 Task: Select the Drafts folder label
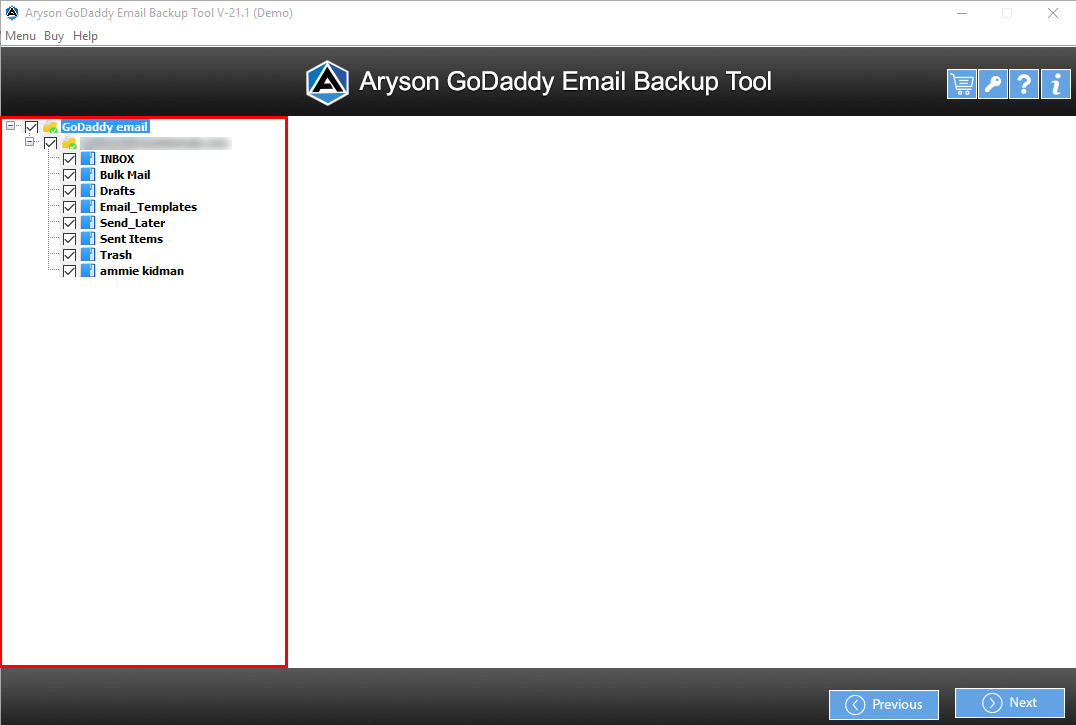point(117,191)
